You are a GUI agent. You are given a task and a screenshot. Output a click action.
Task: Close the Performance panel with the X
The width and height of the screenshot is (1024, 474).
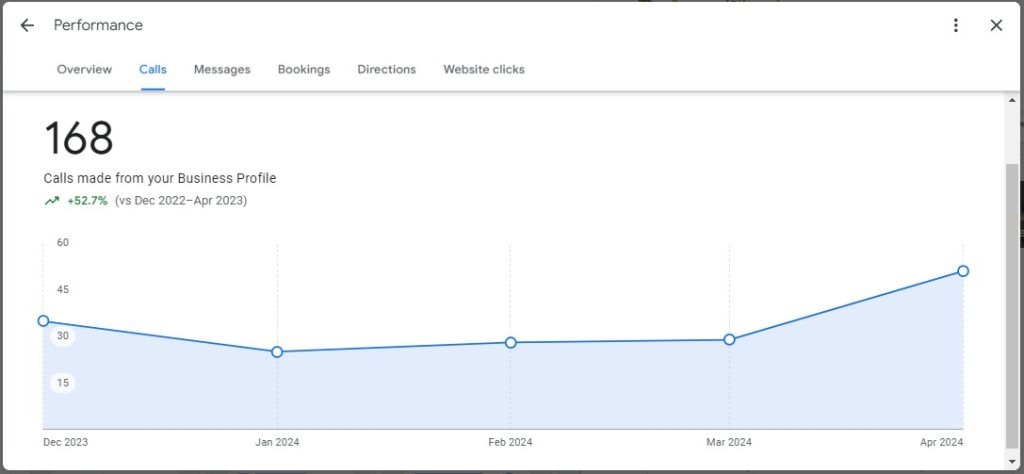point(996,25)
